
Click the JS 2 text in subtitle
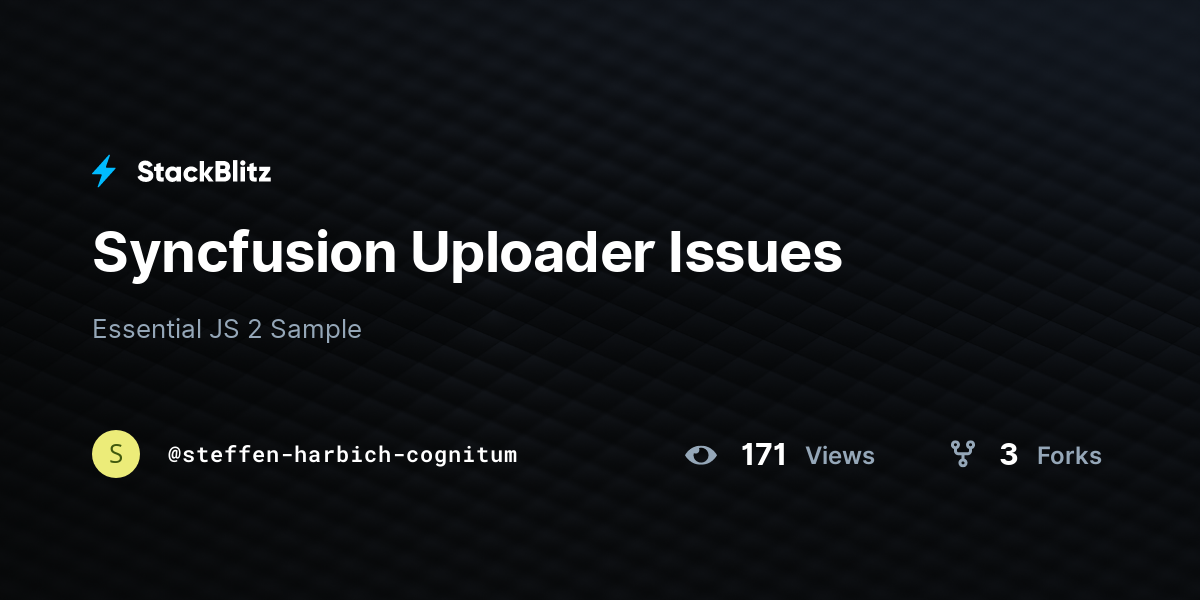point(235,328)
